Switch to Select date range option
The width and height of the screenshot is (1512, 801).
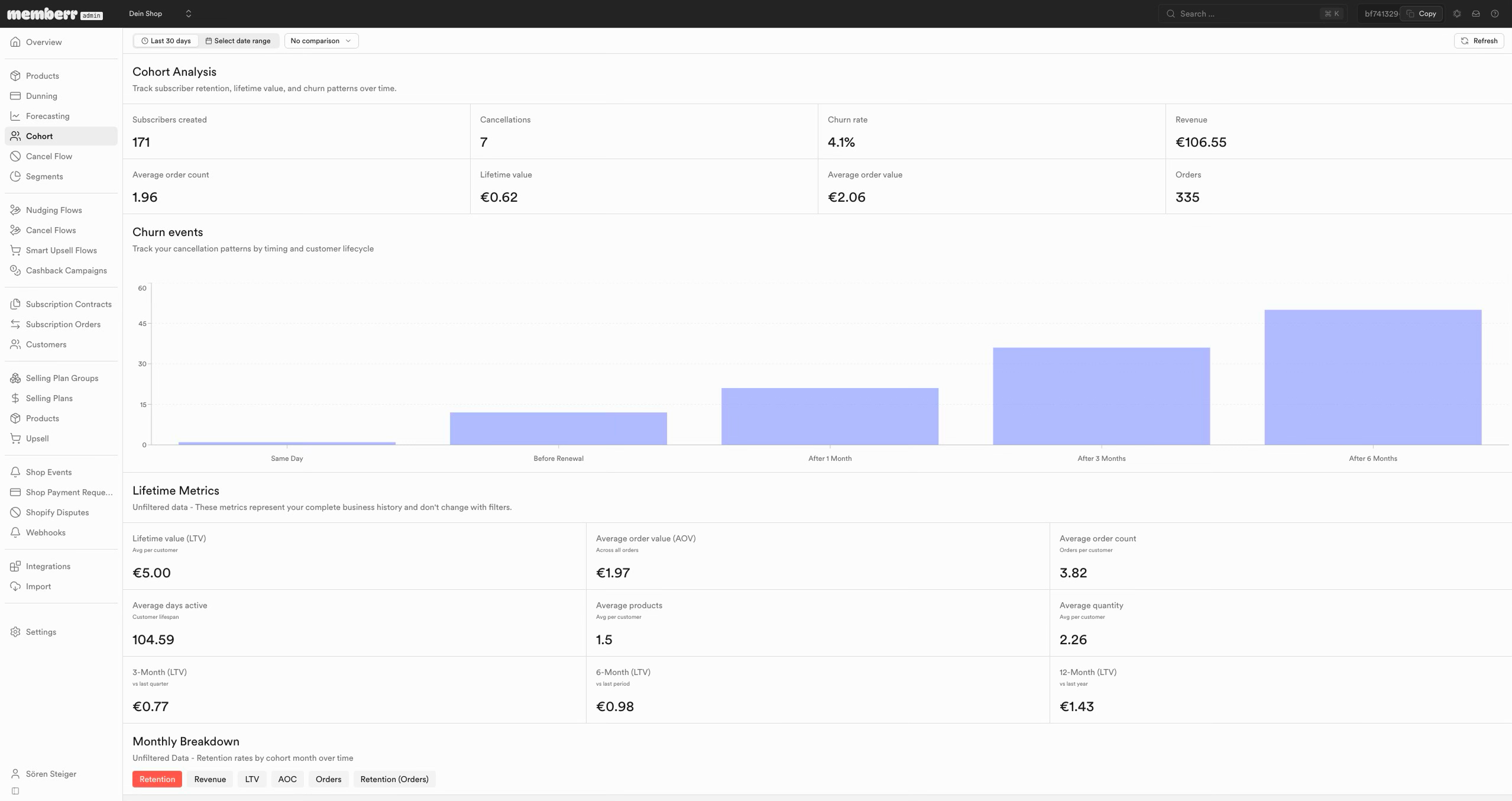238,41
